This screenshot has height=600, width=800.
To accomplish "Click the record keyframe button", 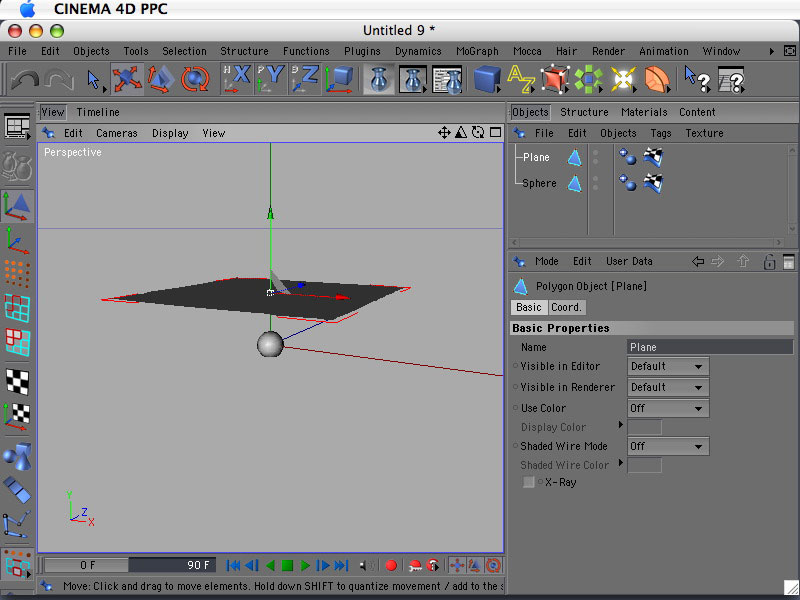I will [391, 565].
